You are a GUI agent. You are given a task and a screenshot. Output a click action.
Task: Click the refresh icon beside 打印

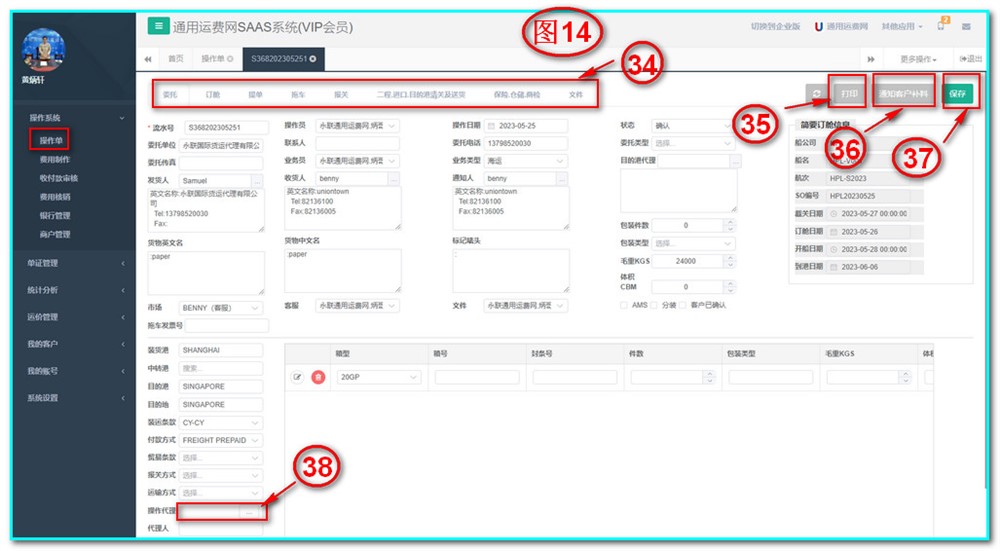click(x=817, y=93)
